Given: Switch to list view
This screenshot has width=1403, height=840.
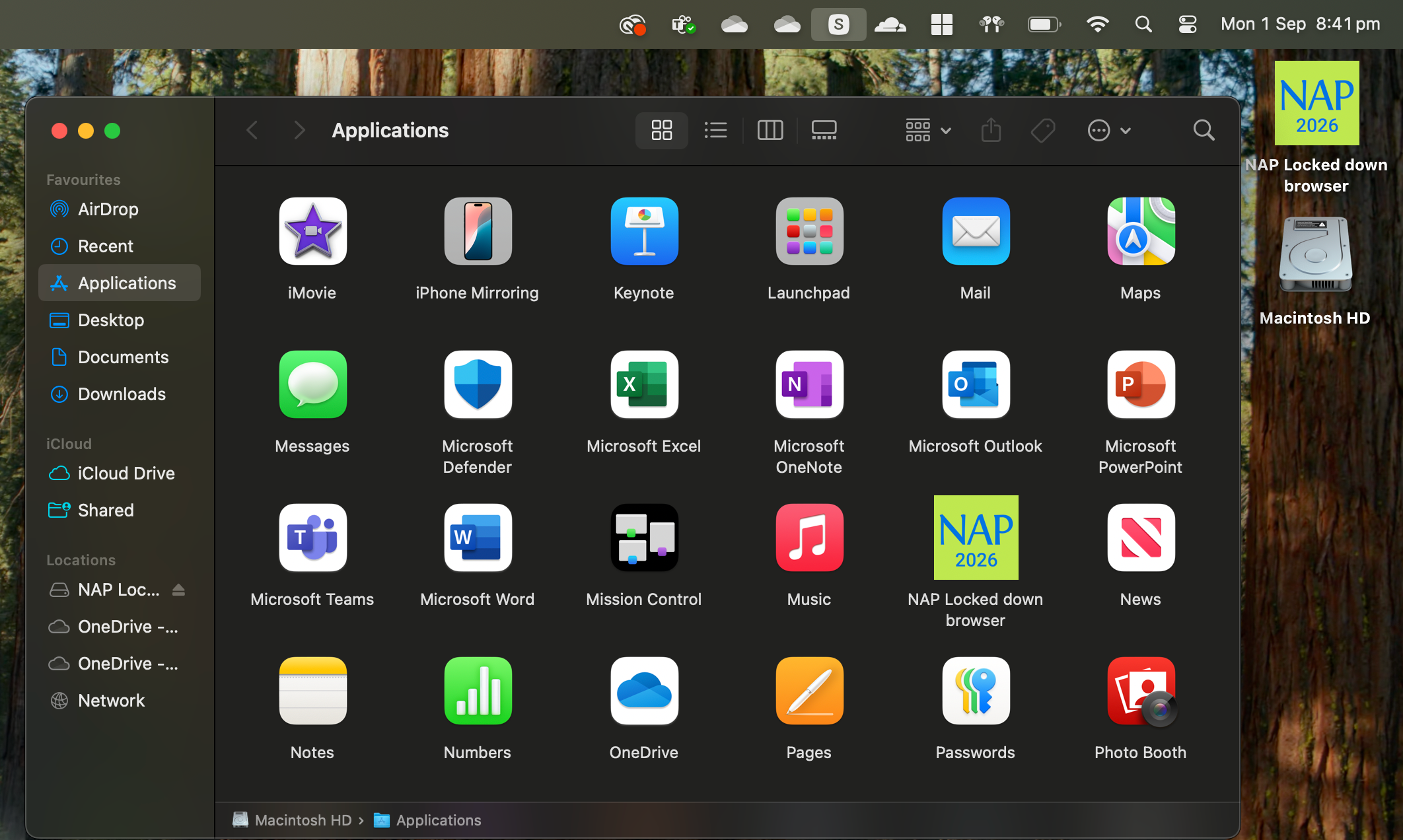Looking at the screenshot, I should (715, 130).
